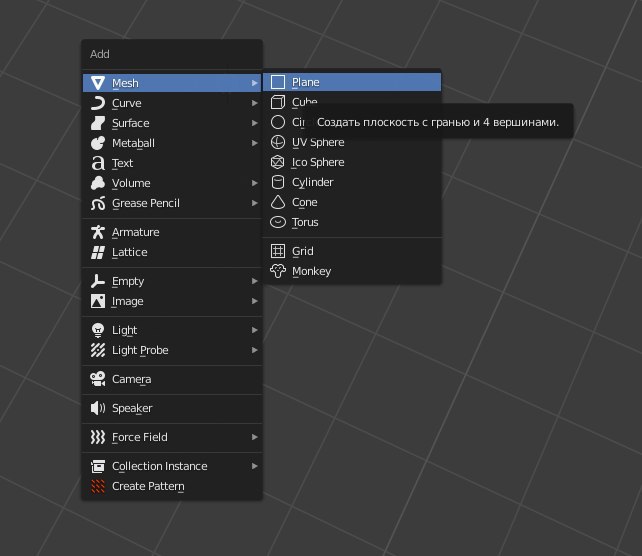Click the Lattice icon
The width and height of the screenshot is (642, 556).
pos(98,252)
